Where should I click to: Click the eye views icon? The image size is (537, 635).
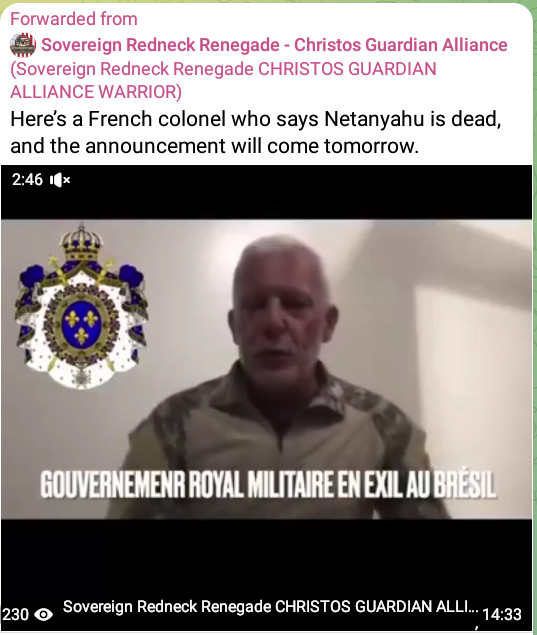click(43, 614)
